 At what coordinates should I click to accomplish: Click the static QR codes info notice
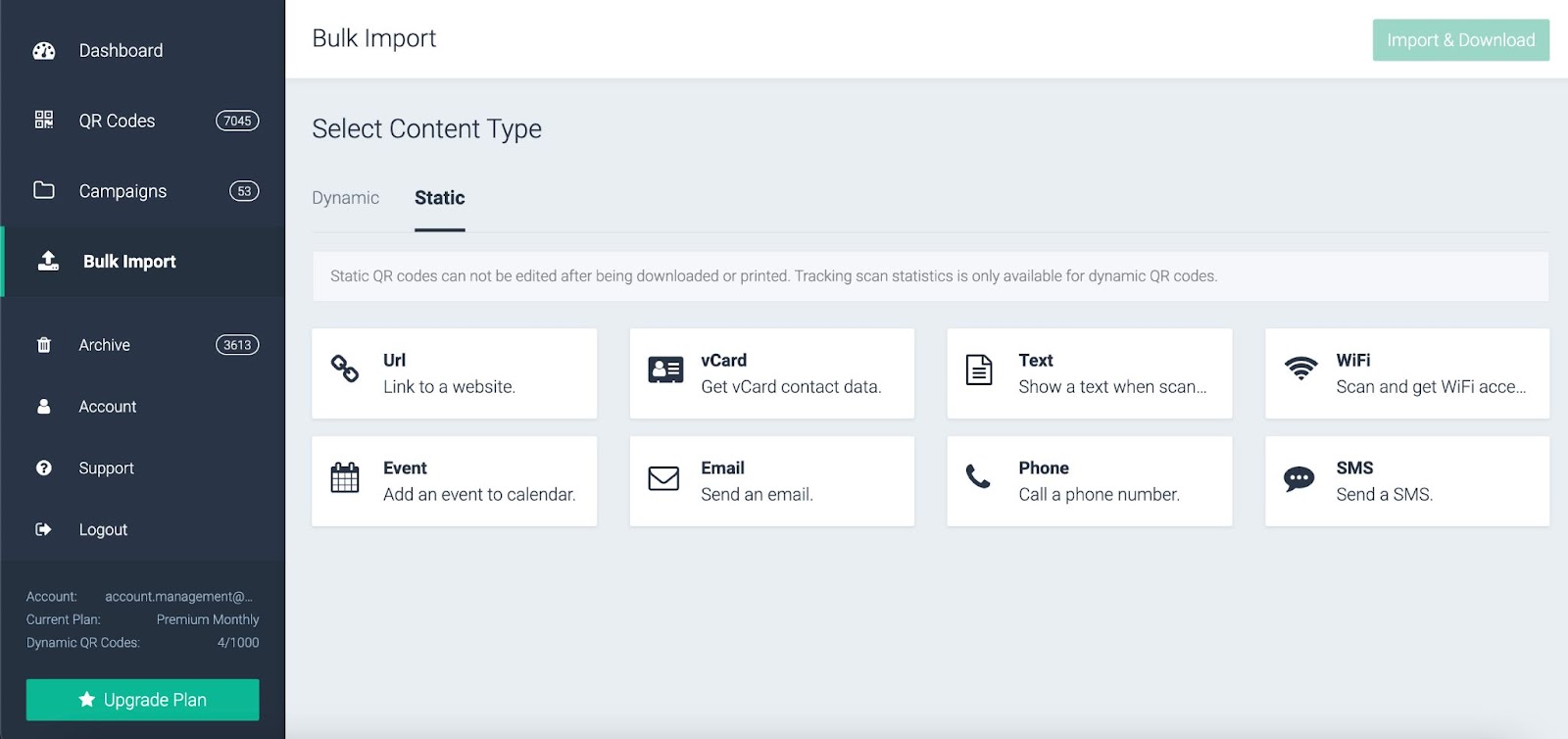click(x=930, y=276)
